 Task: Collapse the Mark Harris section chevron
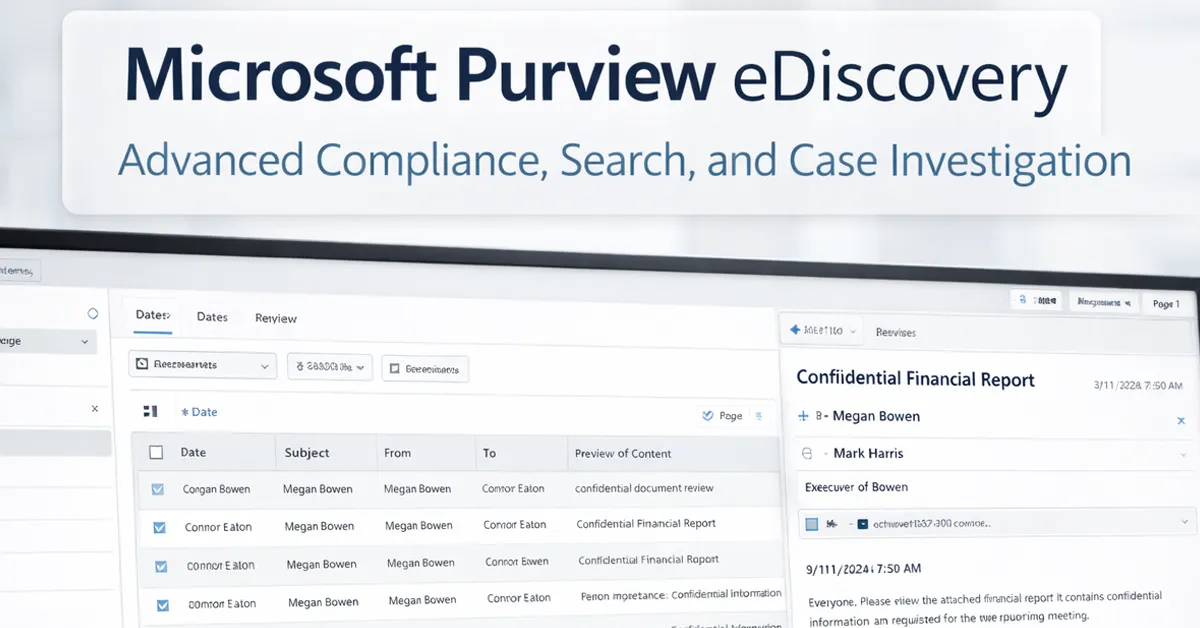[1182, 453]
